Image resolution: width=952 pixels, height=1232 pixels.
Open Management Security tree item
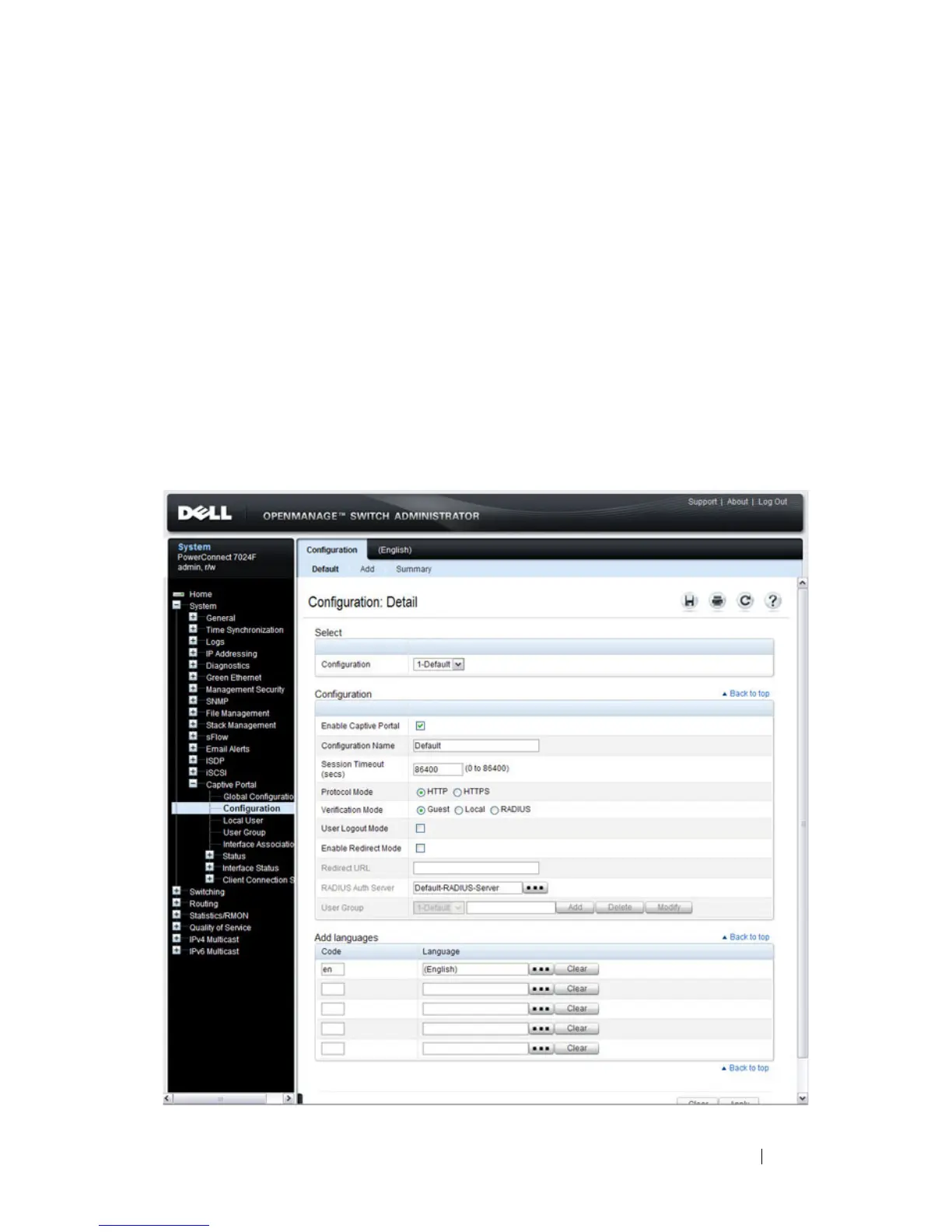pyautogui.click(x=245, y=689)
